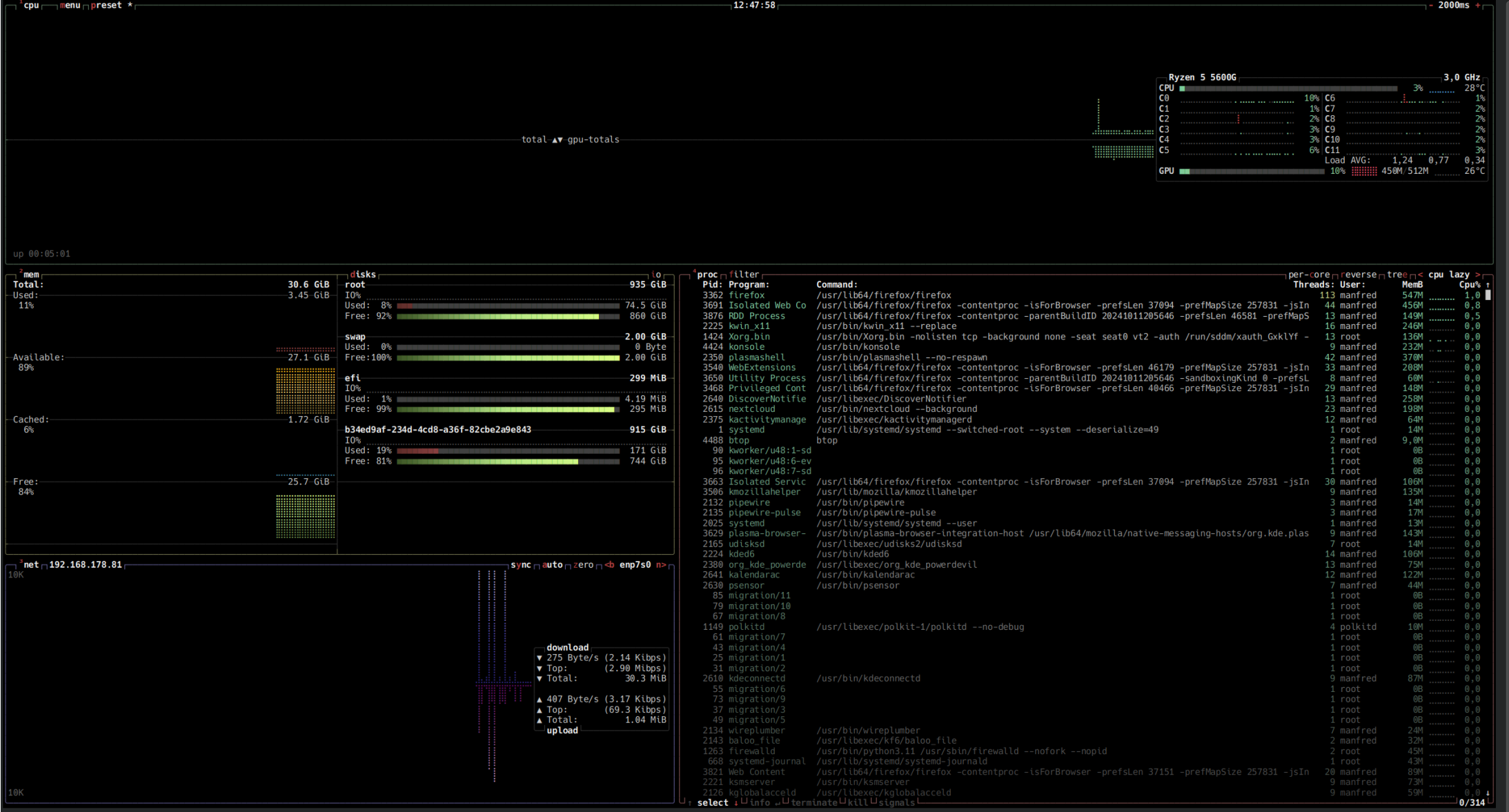Open the signals list for process
Screen dimensions: 1509x812
coord(896,803)
